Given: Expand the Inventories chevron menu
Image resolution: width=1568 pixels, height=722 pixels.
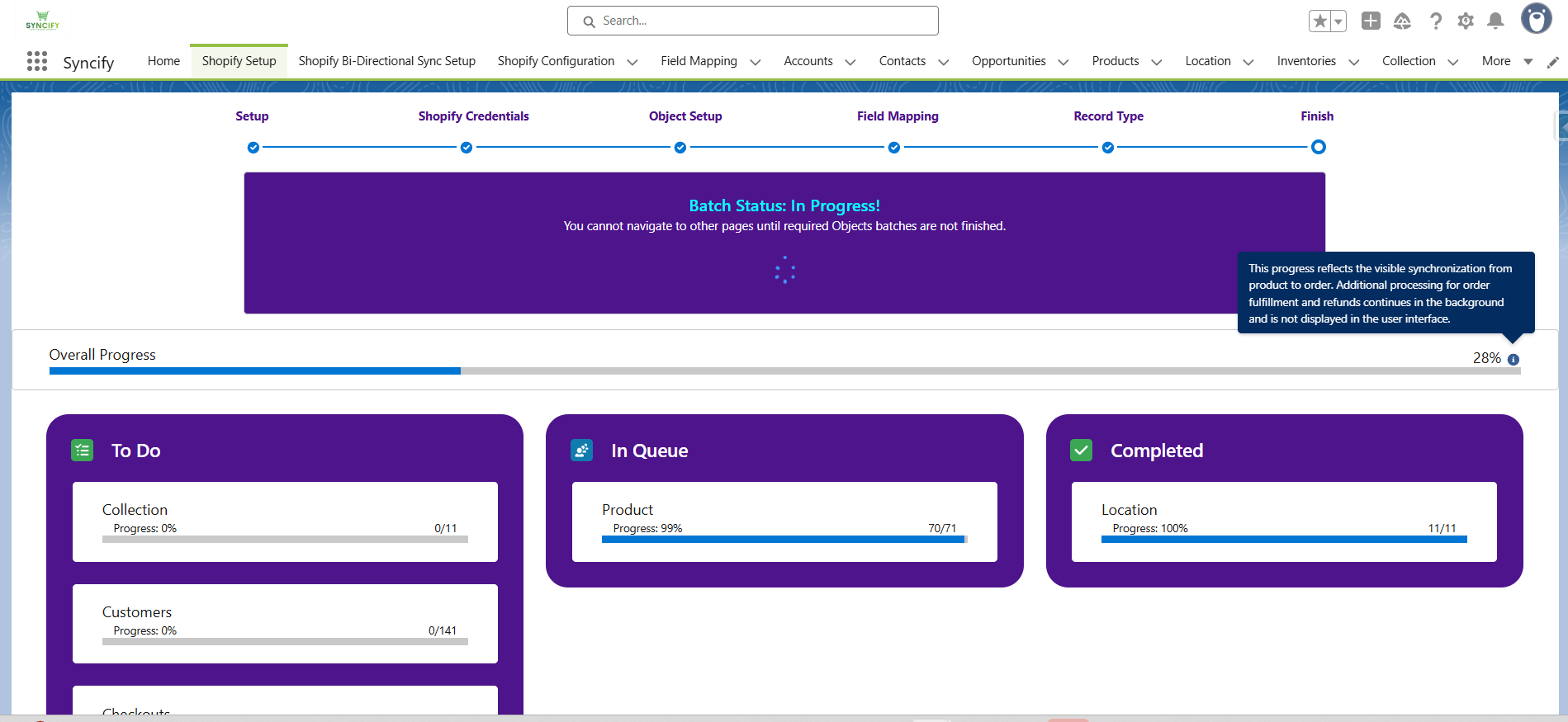Looking at the screenshot, I should (x=1354, y=62).
